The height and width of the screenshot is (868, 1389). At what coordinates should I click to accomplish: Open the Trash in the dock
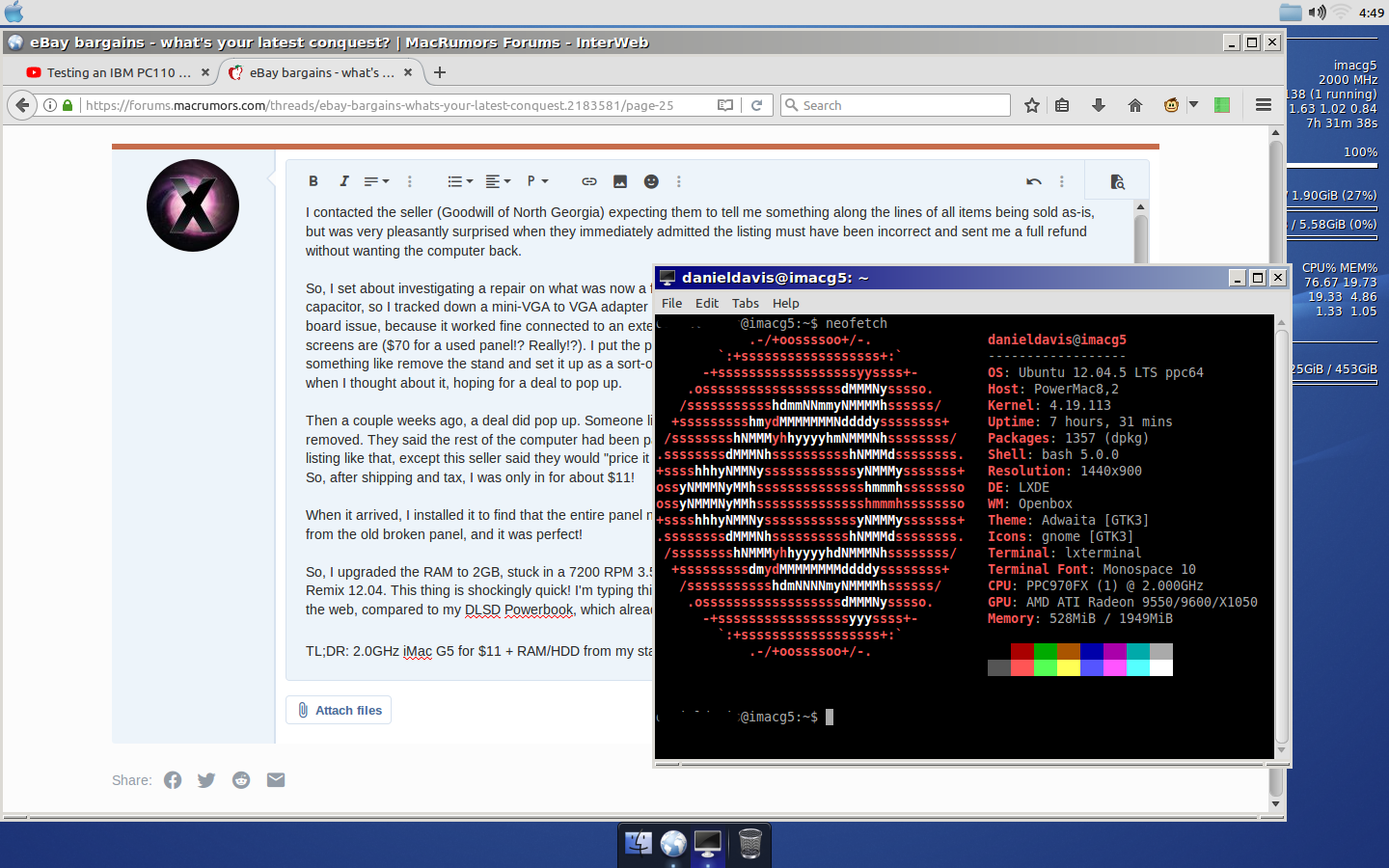pos(750,844)
